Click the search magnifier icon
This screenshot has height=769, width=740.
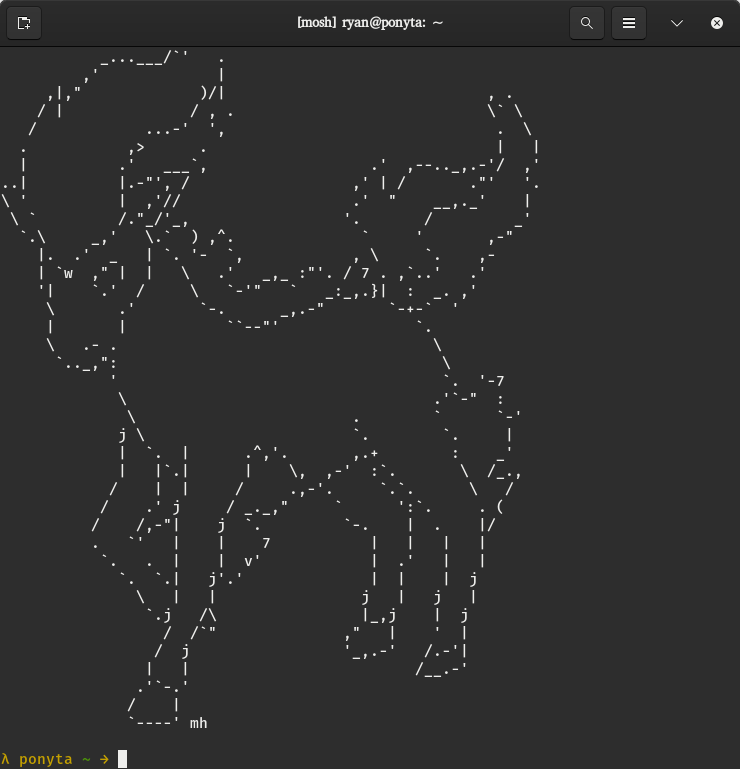586,23
